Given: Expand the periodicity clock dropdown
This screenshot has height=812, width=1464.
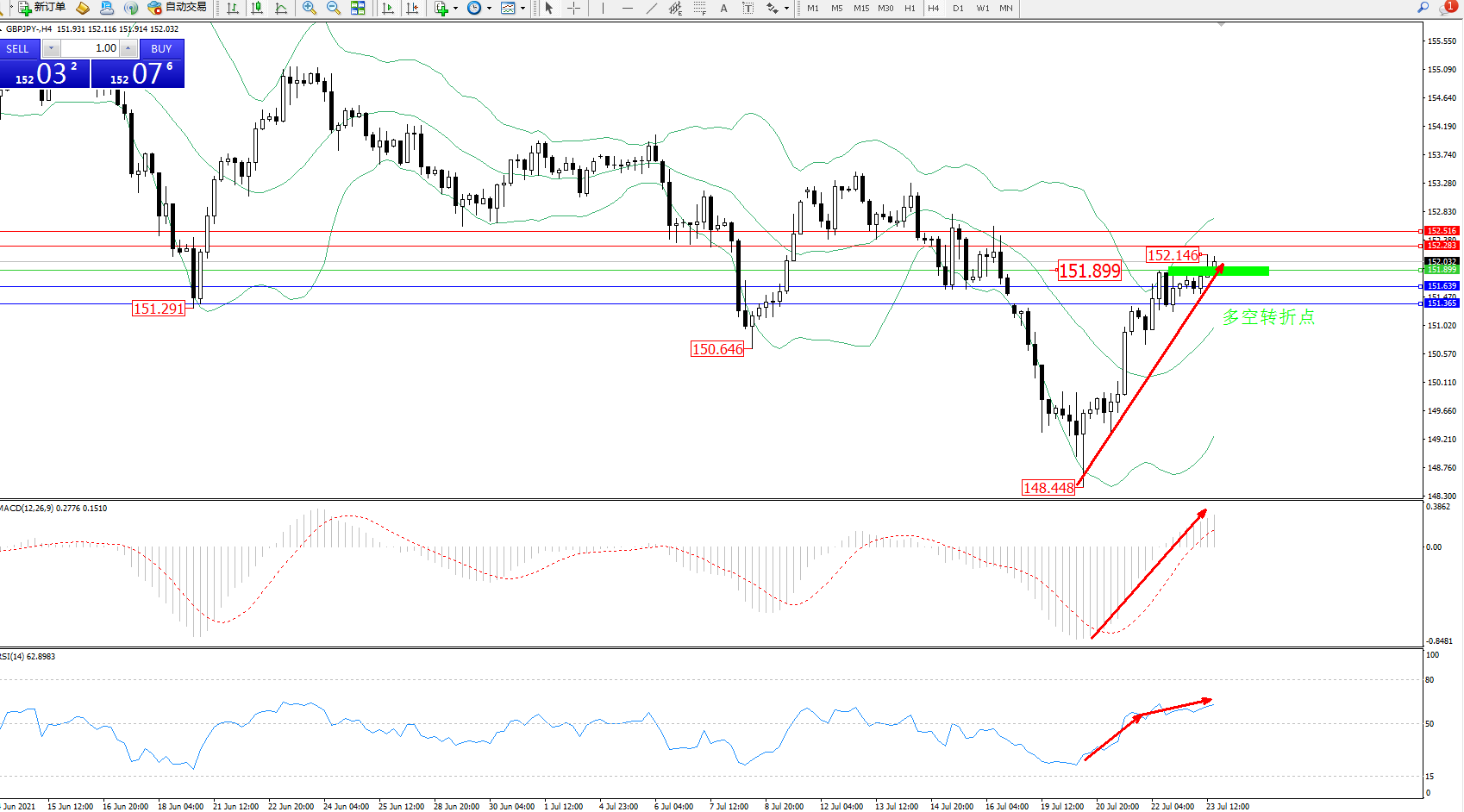Looking at the screenshot, I should tap(479, 9).
